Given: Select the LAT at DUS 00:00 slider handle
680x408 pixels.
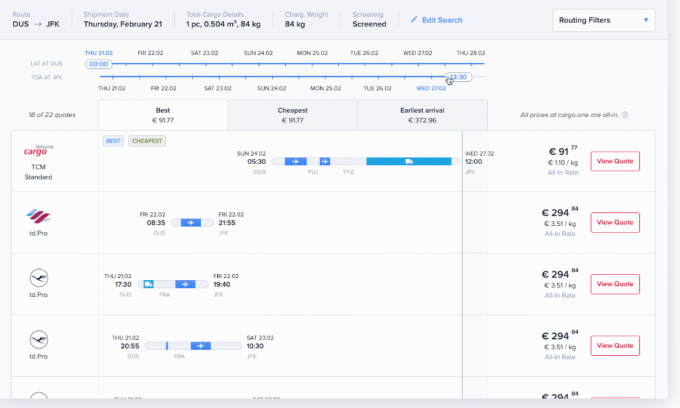Looking at the screenshot, I should point(99,64).
